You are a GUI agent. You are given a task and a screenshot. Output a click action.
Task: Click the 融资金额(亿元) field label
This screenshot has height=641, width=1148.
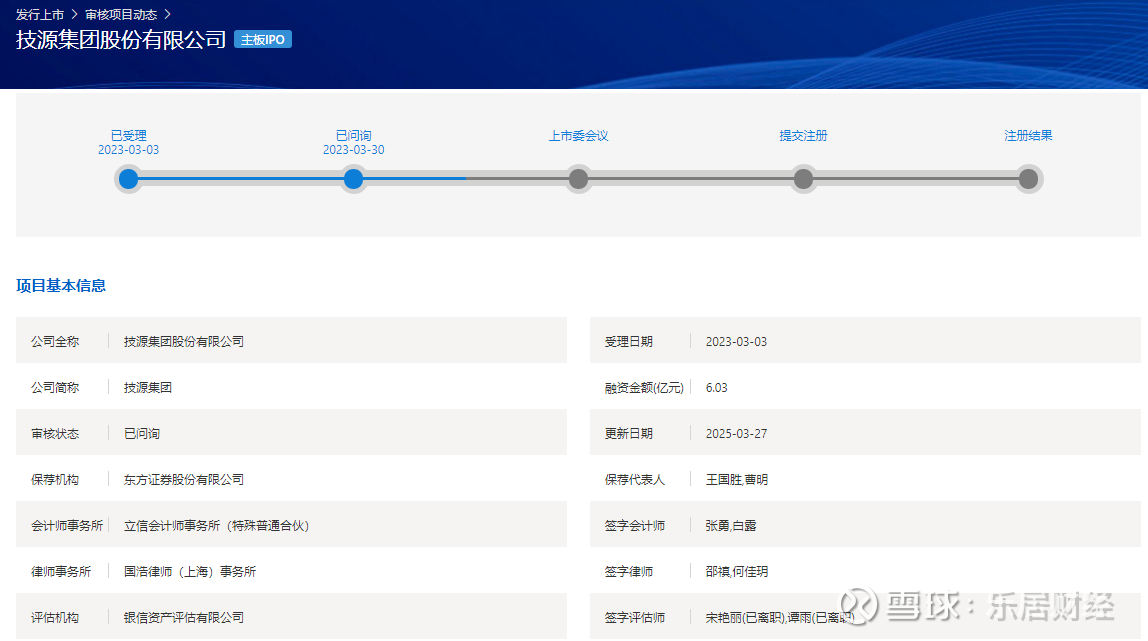[x=644, y=388]
